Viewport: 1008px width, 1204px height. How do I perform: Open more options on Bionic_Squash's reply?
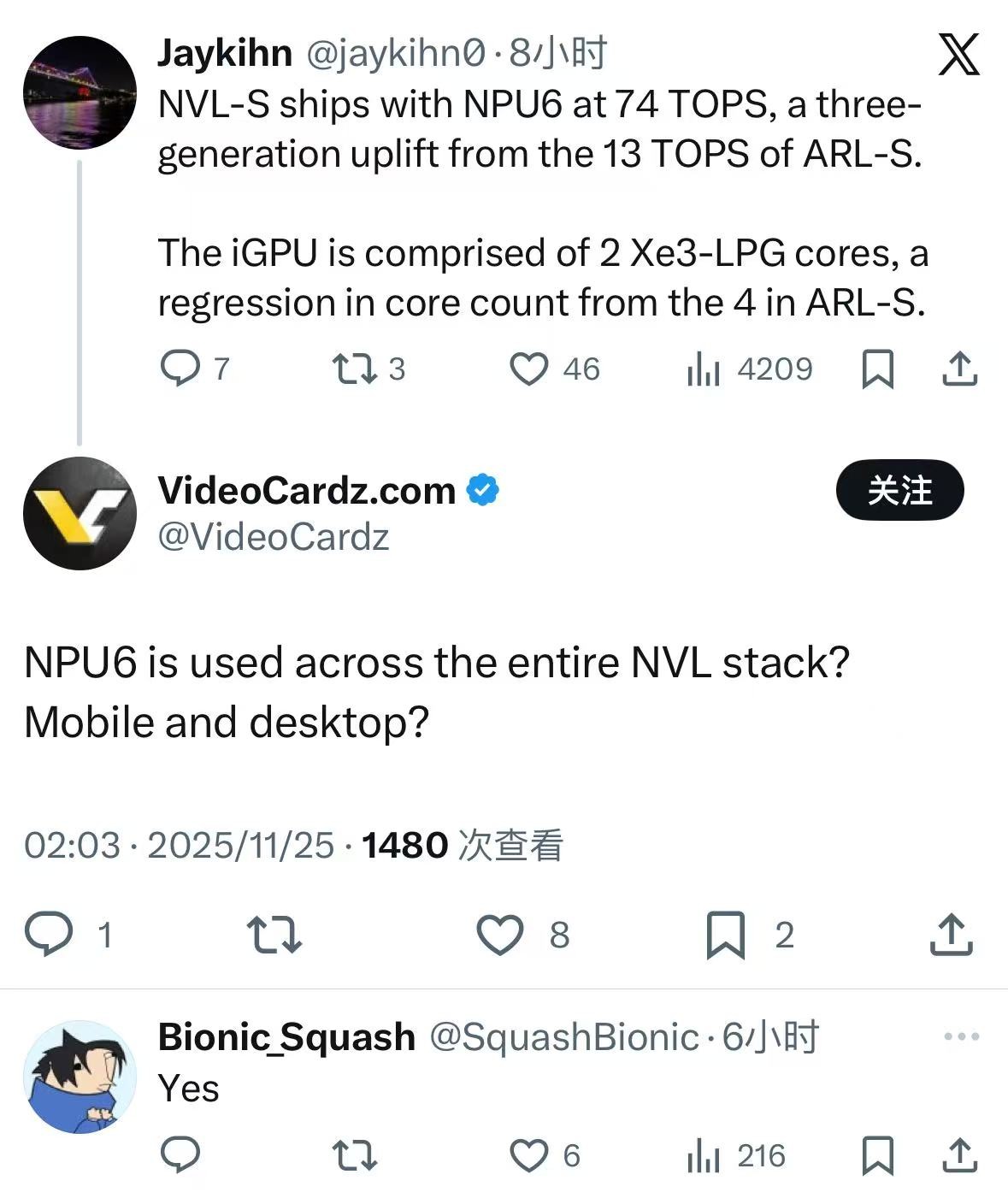tap(962, 1036)
